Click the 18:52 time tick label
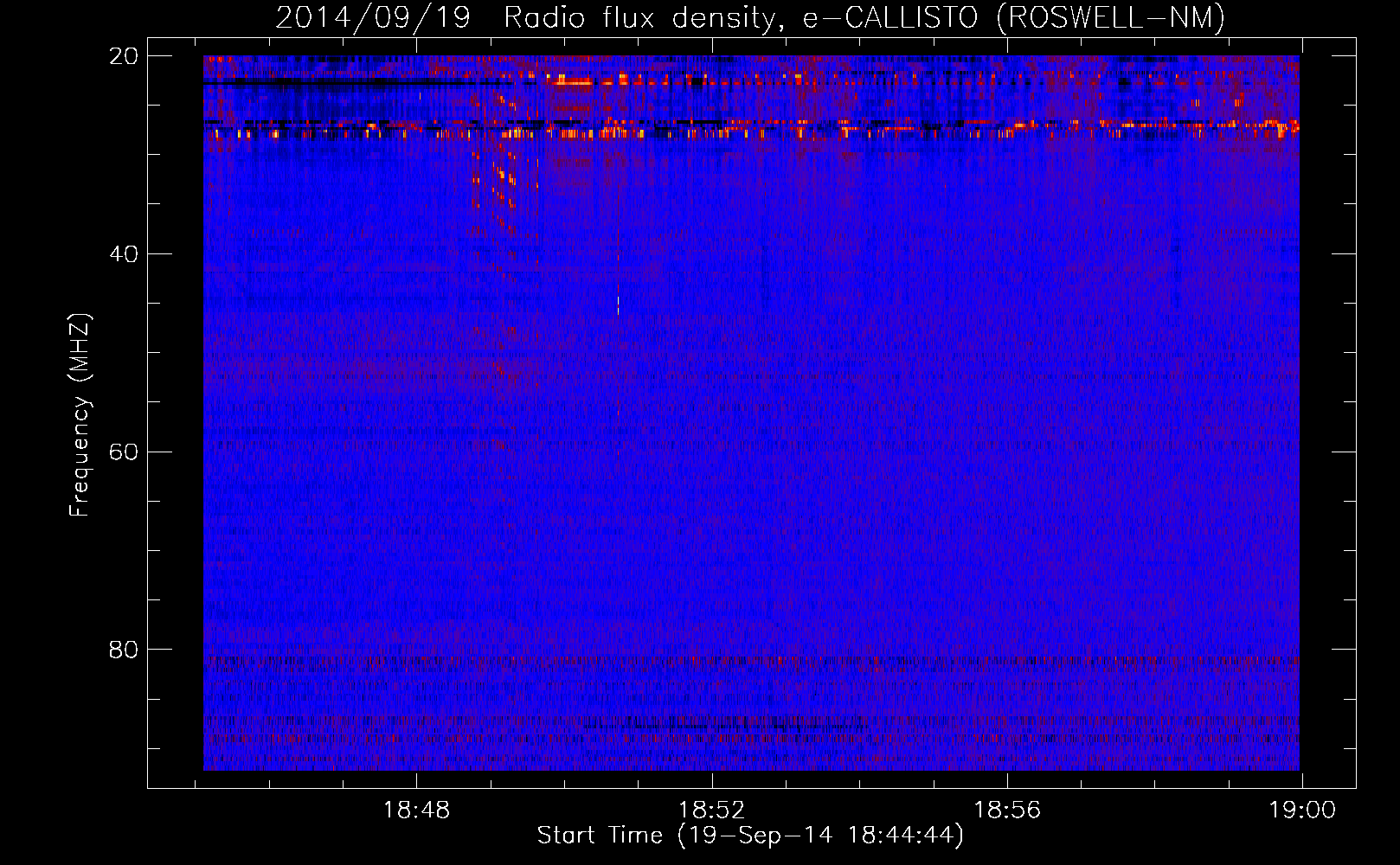Screen dimensions: 1400x865 click(x=712, y=811)
